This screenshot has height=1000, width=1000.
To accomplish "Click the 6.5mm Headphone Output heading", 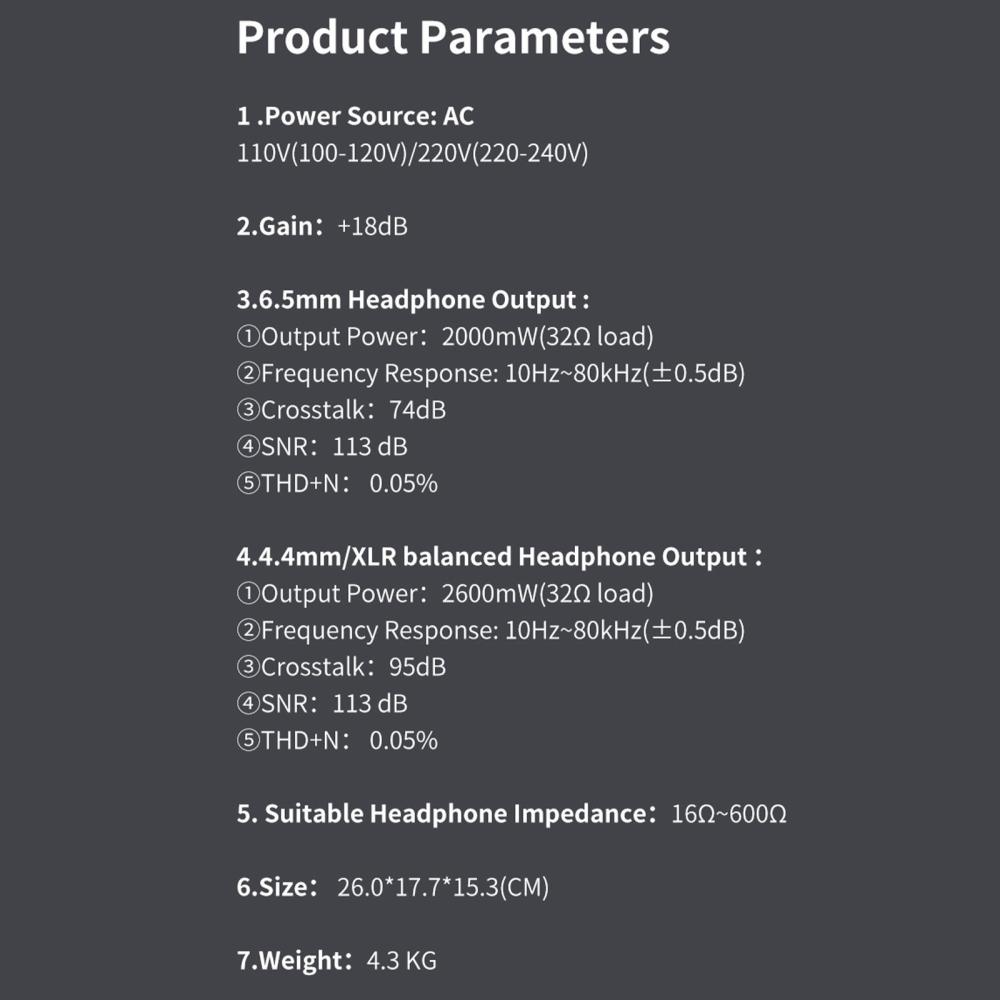I will 413,300.
